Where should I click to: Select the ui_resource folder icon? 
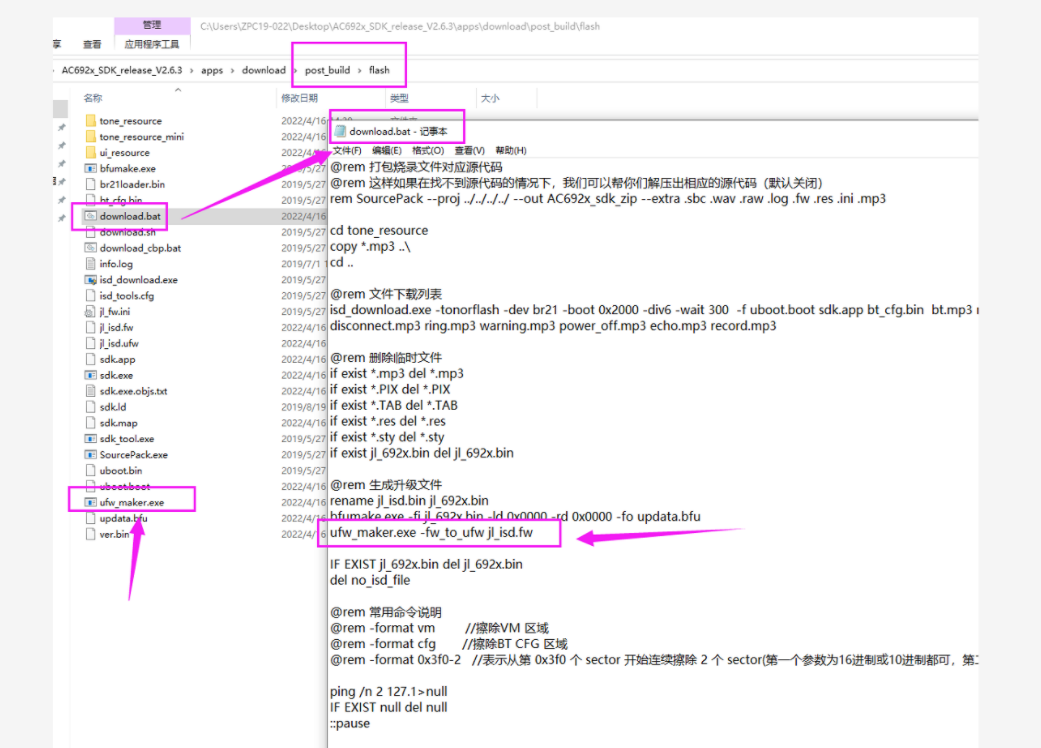coord(90,153)
